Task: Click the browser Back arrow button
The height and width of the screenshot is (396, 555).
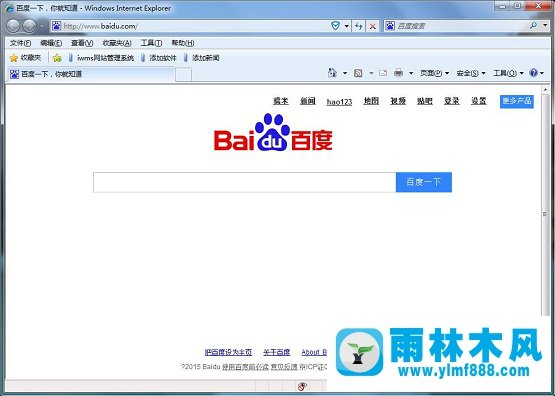Action: click(x=13, y=26)
